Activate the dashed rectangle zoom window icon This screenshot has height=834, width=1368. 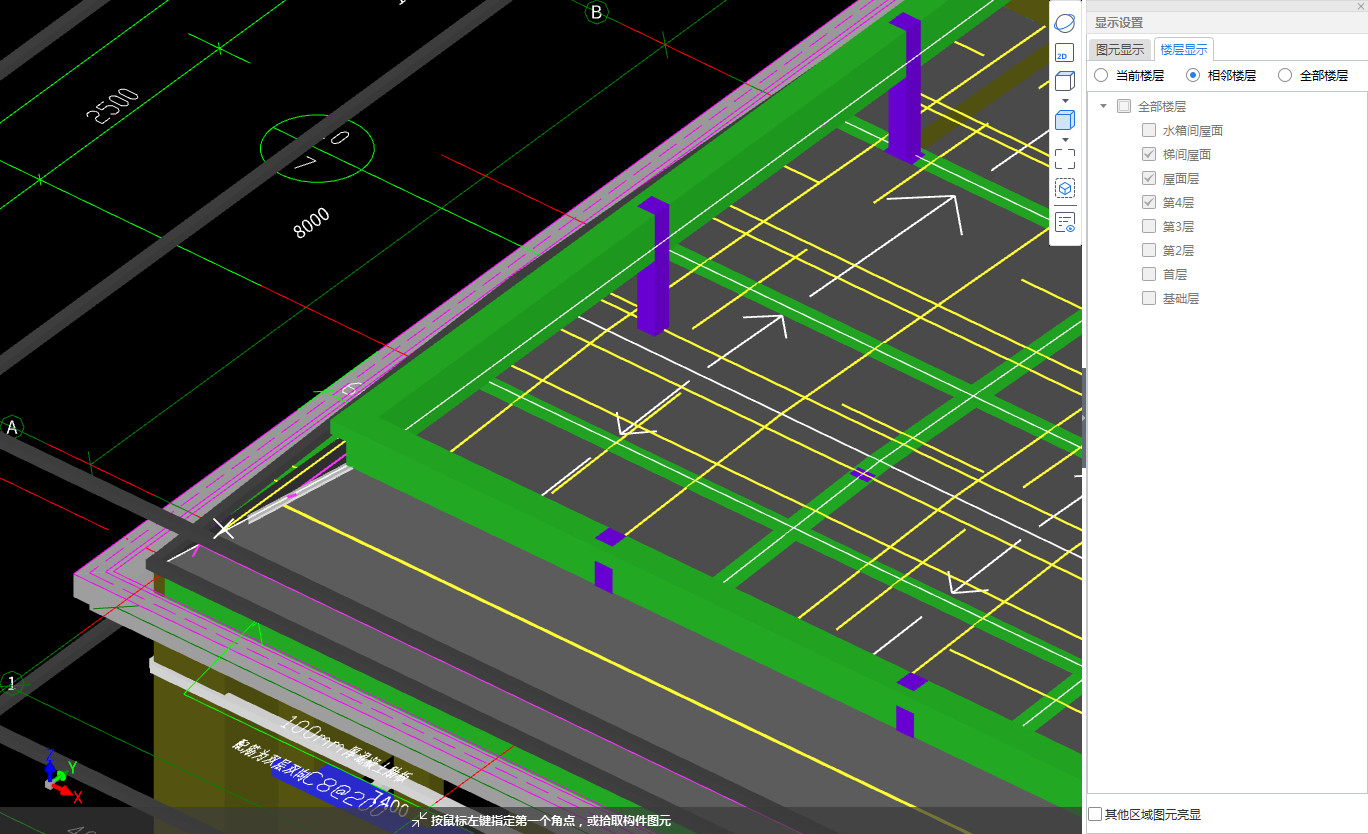pos(1065,159)
